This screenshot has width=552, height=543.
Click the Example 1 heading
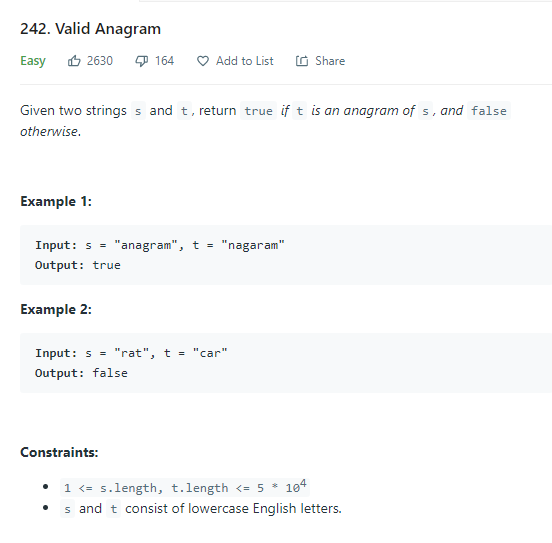(x=56, y=201)
